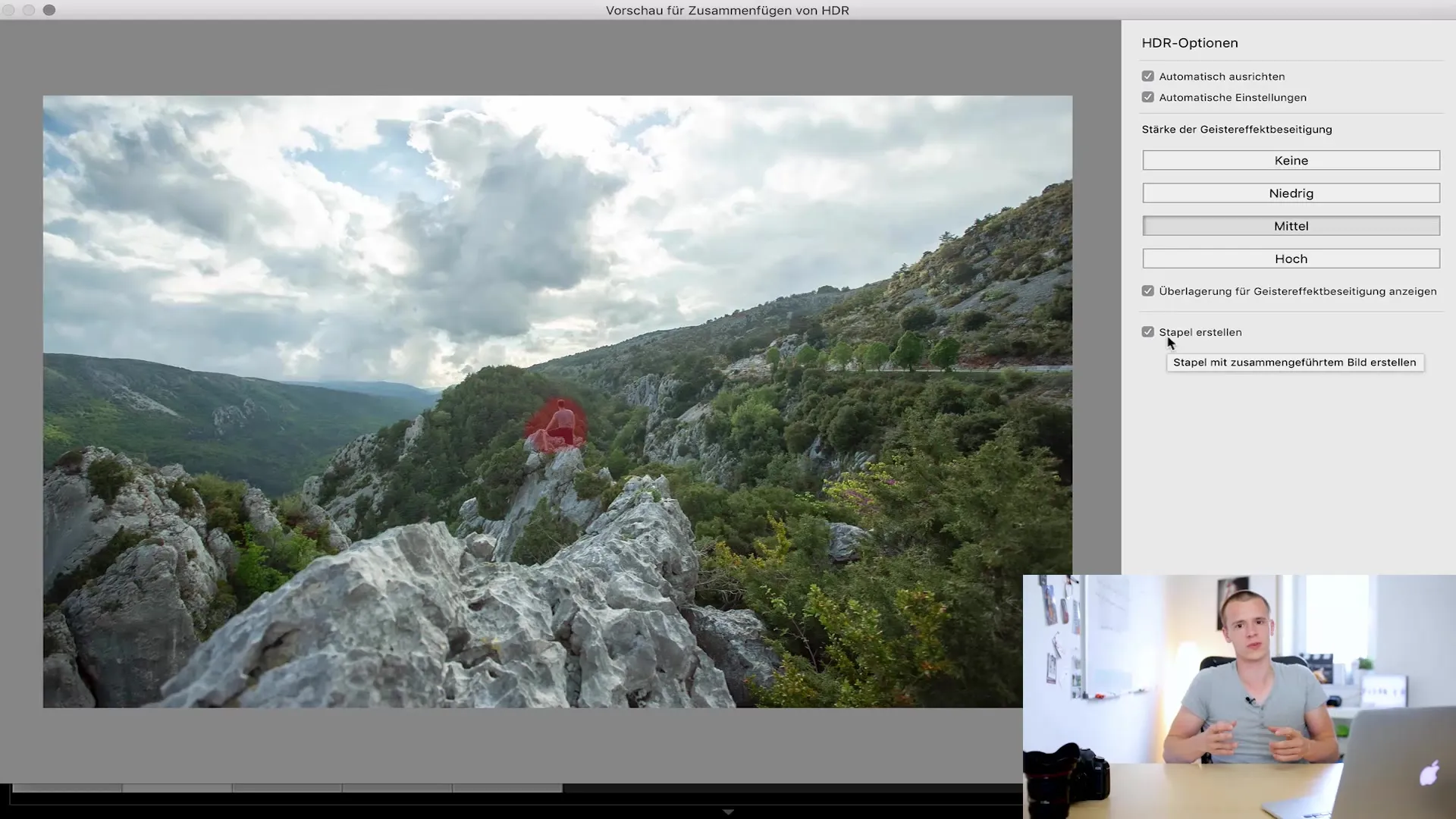The height and width of the screenshot is (819, 1456).
Task: Click the red deghosting overlay on the person
Action: click(557, 426)
